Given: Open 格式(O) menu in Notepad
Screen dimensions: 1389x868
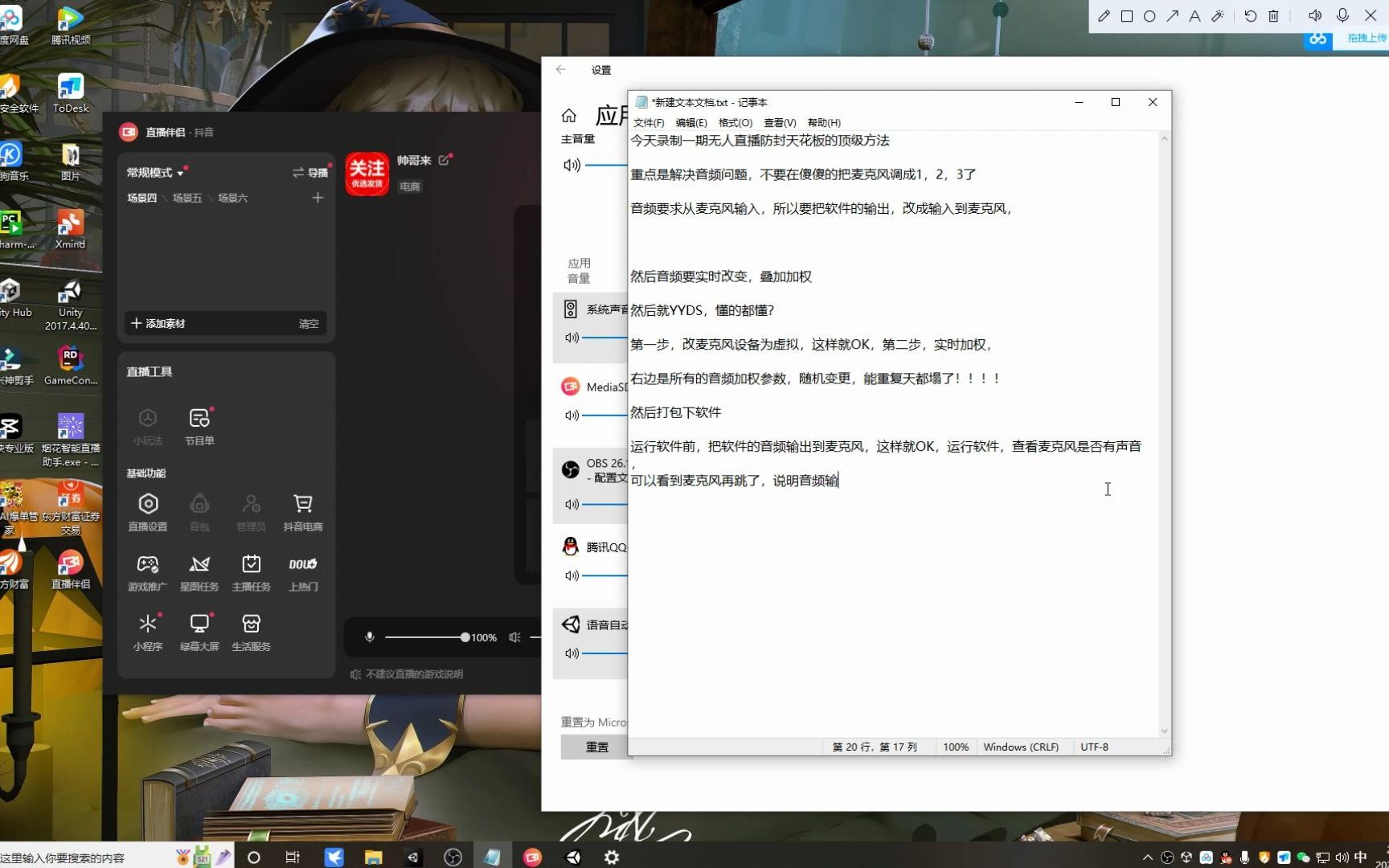Looking at the screenshot, I should pyautogui.click(x=735, y=123).
